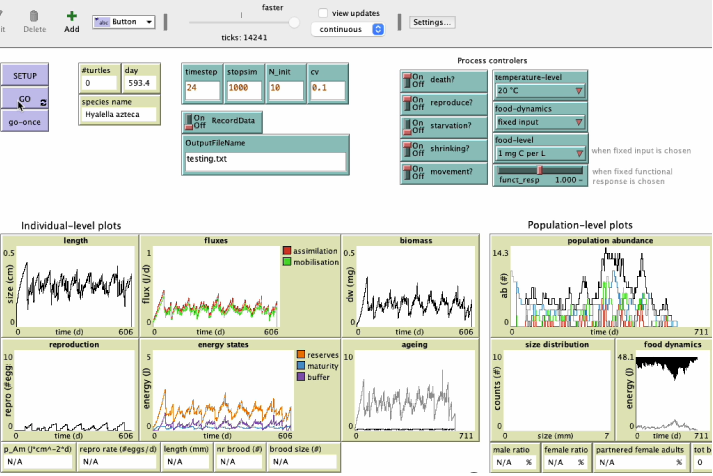Open the temperature-level dropdown
Viewport: 713px width, 476px height.
[x=540, y=90]
